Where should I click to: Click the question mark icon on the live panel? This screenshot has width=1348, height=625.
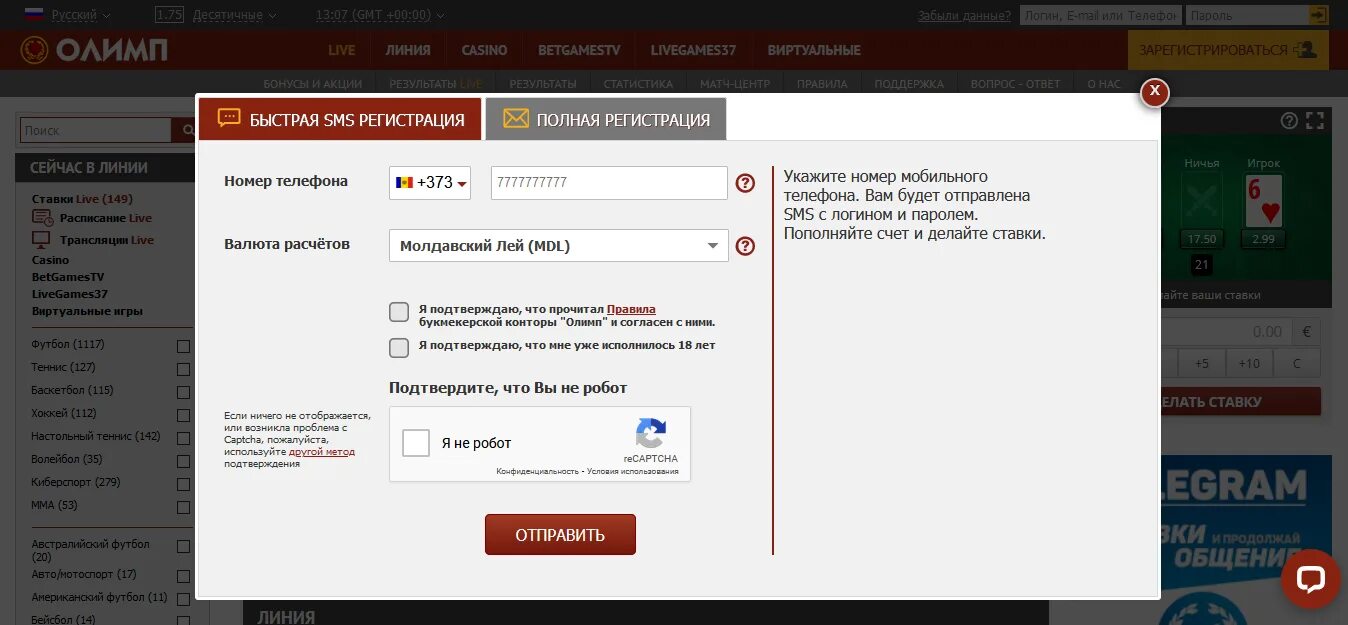coord(1290,120)
